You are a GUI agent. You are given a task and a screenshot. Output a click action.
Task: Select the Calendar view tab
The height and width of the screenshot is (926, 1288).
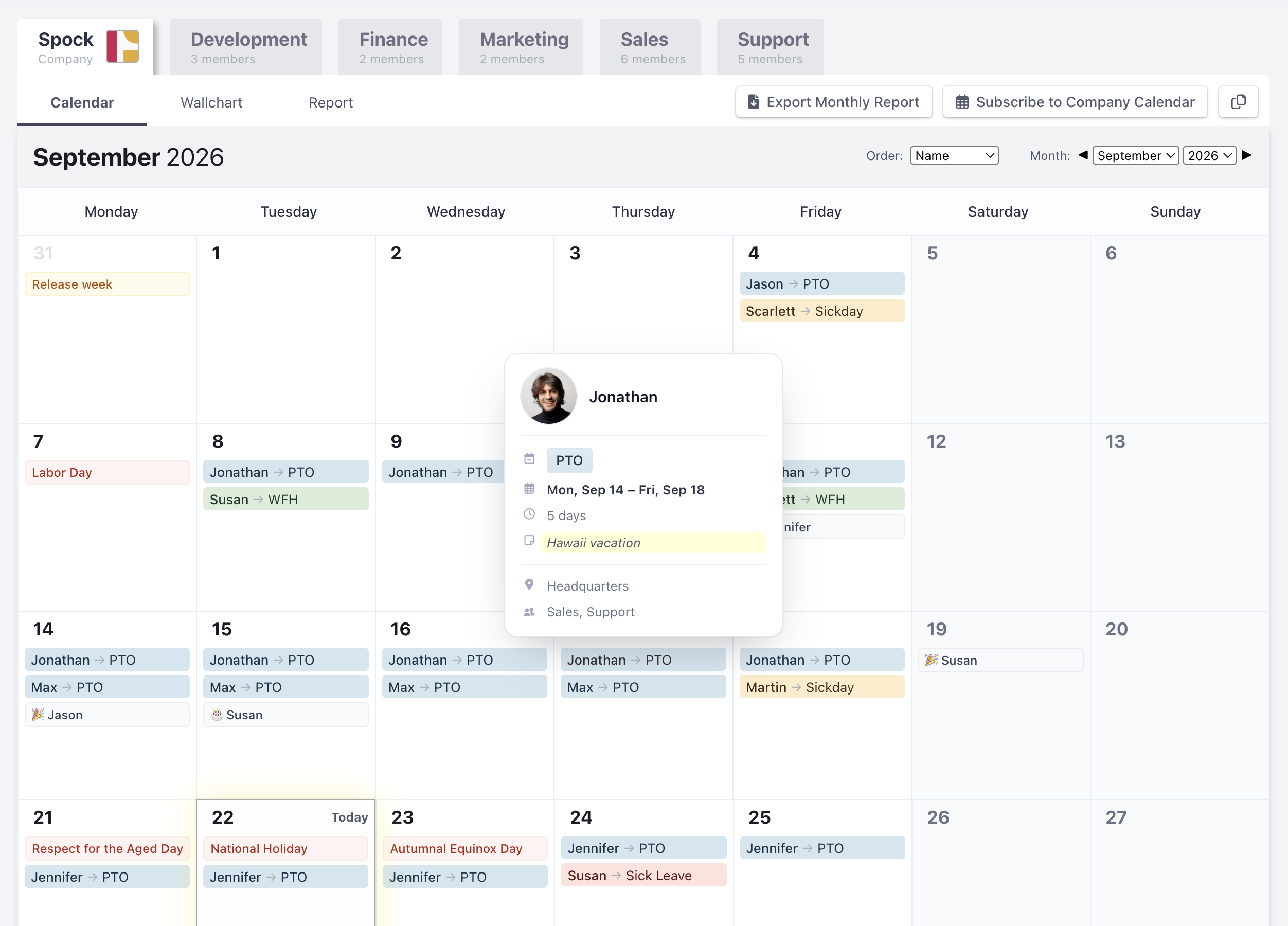pyautogui.click(x=82, y=103)
